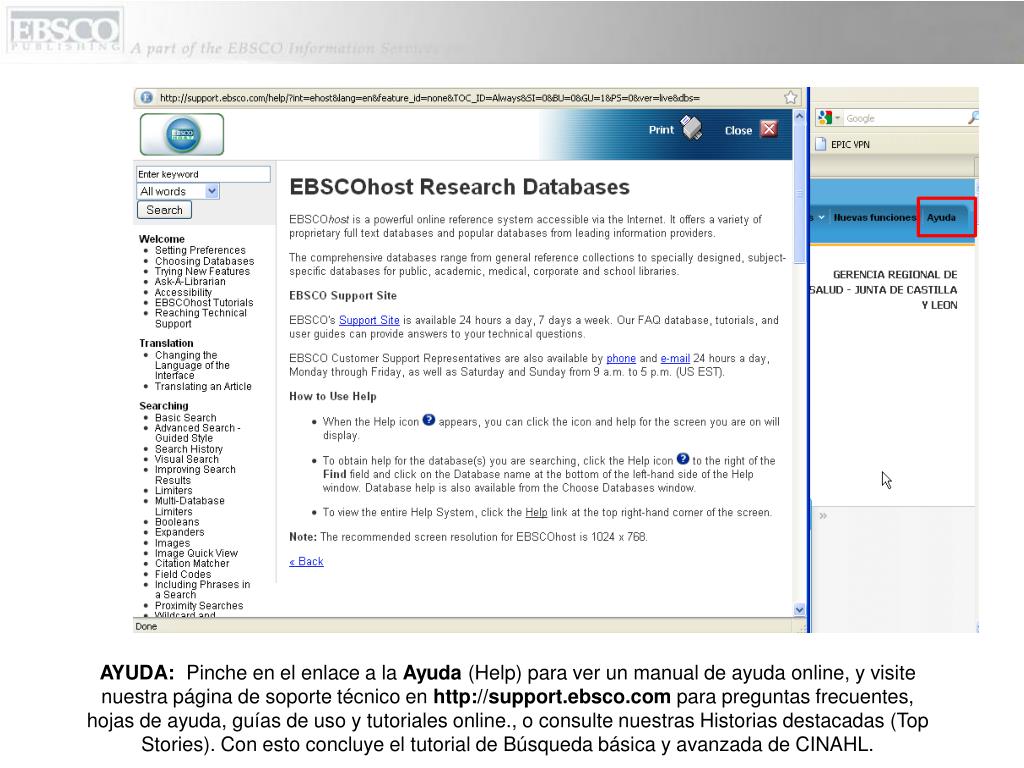Viewport: 1024px width, 768px height.
Task: Click the bookmark star in address bar
Action: coord(790,97)
